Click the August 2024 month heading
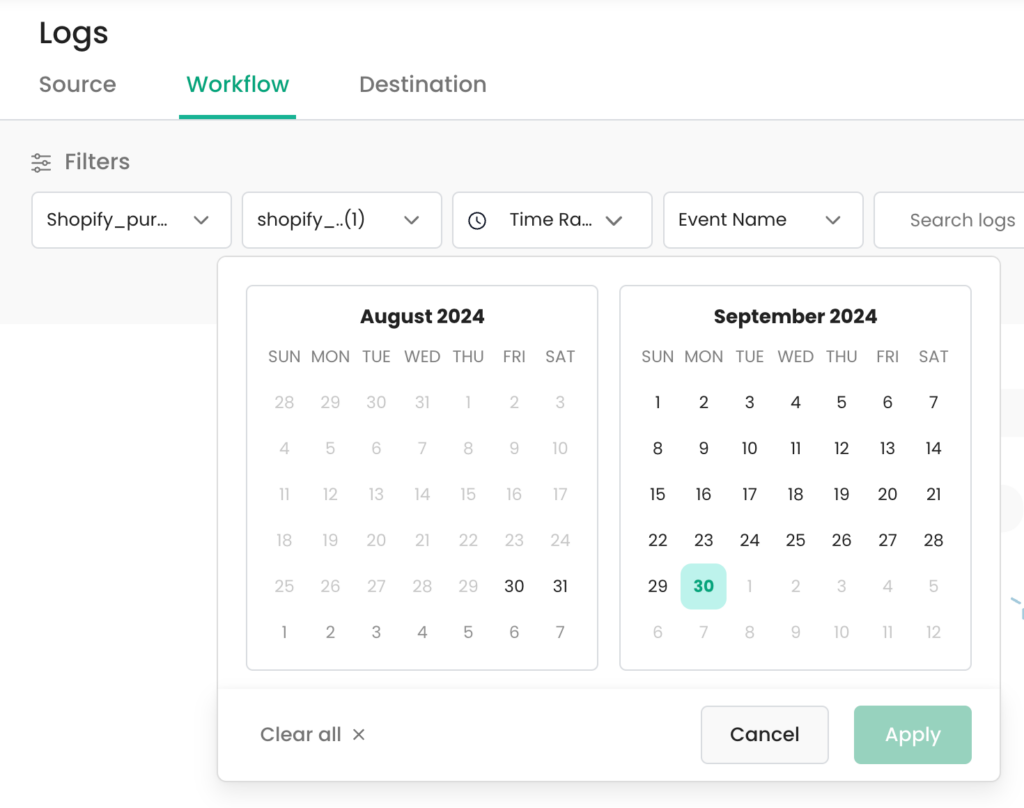The width and height of the screenshot is (1024, 808). click(x=422, y=316)
